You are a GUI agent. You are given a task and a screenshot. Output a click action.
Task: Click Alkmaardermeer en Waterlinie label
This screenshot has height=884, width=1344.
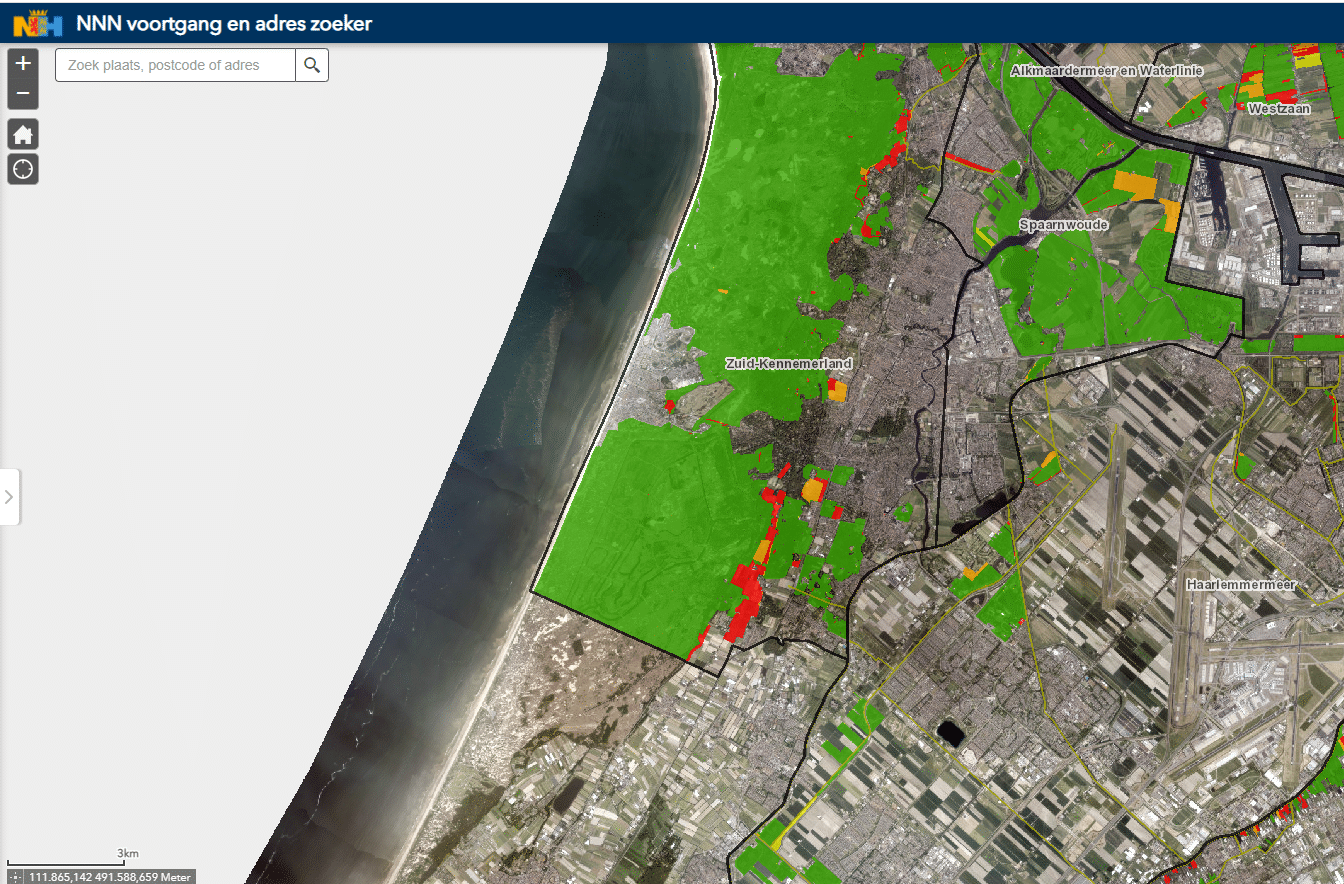coord(1106,70)
